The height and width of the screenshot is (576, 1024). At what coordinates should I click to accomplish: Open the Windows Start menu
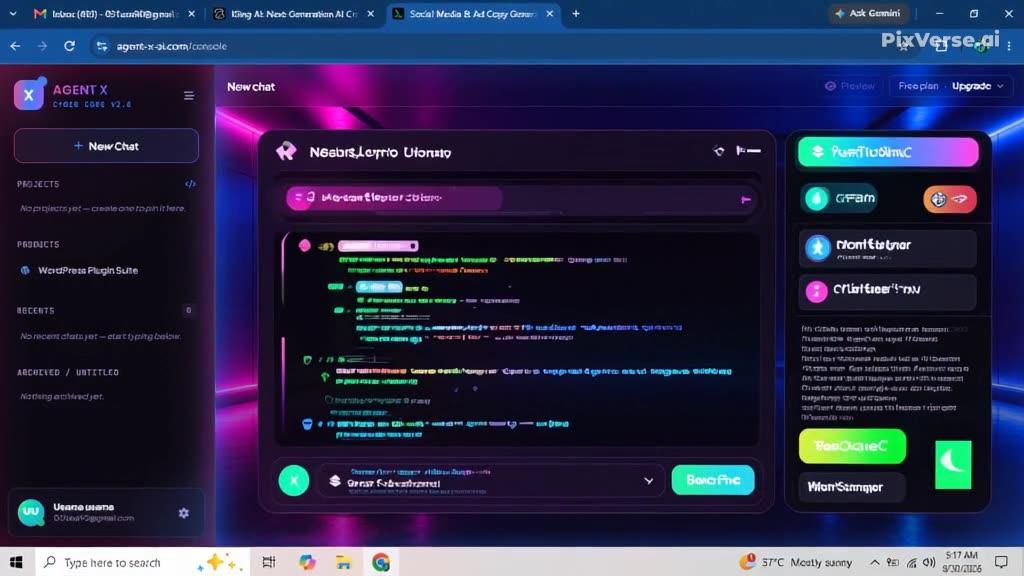coord(16,562)
